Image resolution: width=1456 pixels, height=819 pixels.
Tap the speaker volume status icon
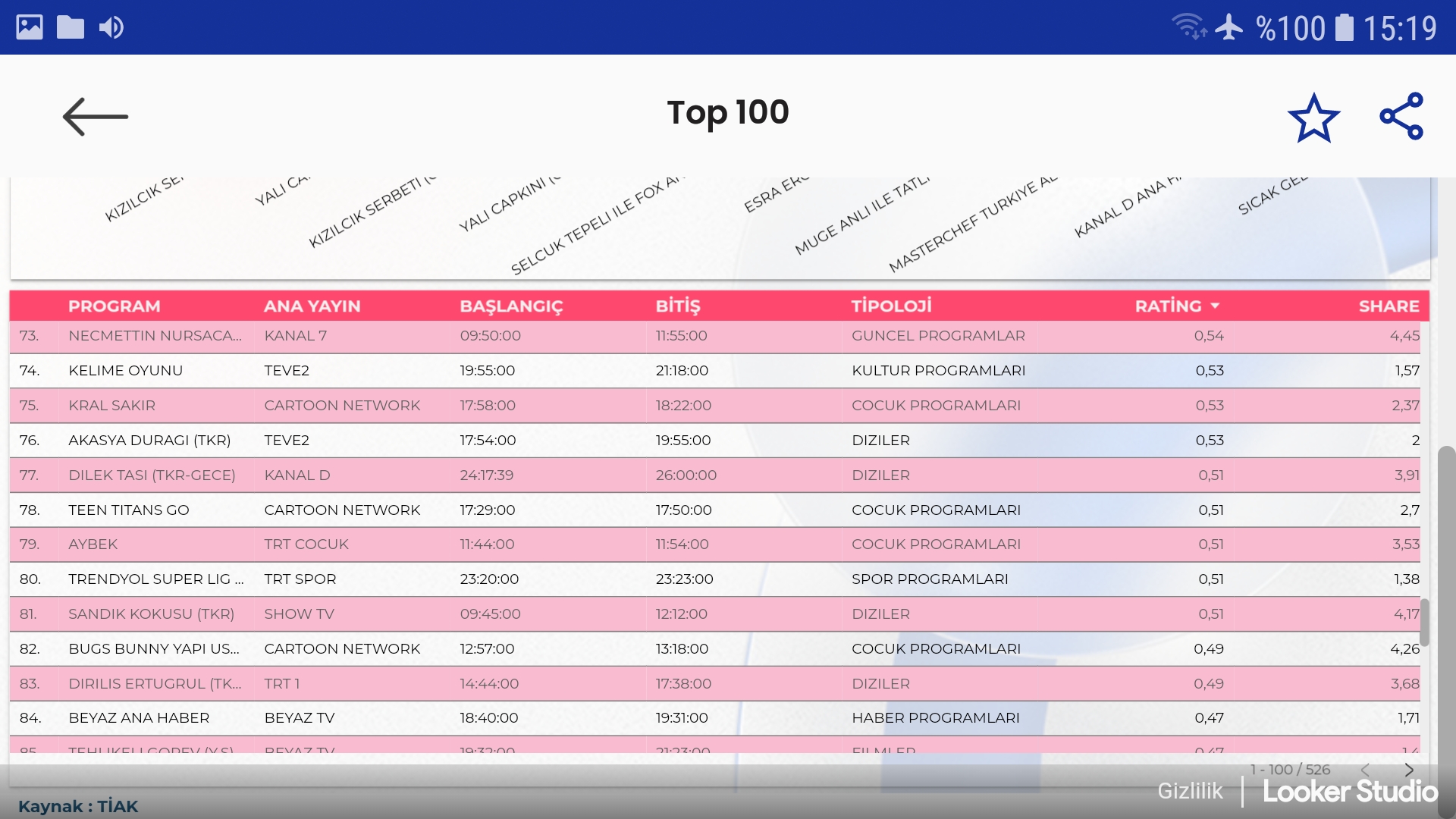[111, 28]
